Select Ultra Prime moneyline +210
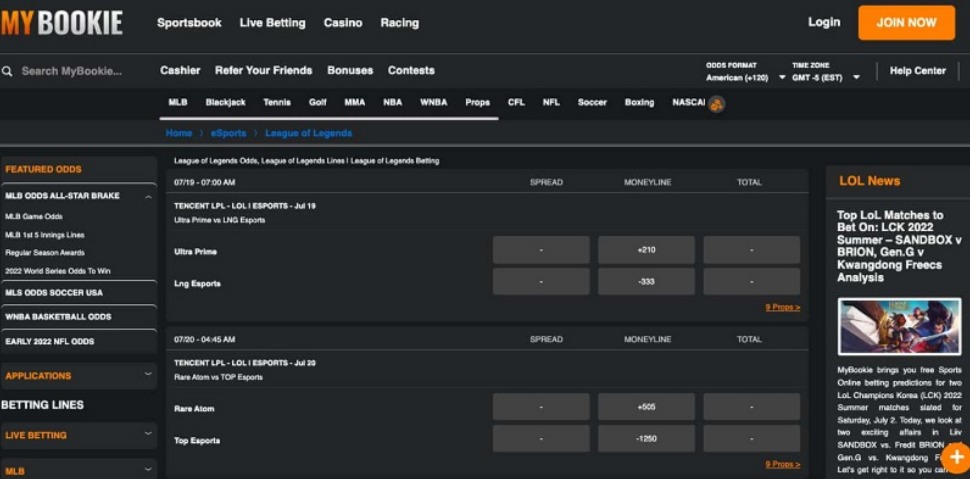Screen dimensions: 970x479 tap(646, 250)
